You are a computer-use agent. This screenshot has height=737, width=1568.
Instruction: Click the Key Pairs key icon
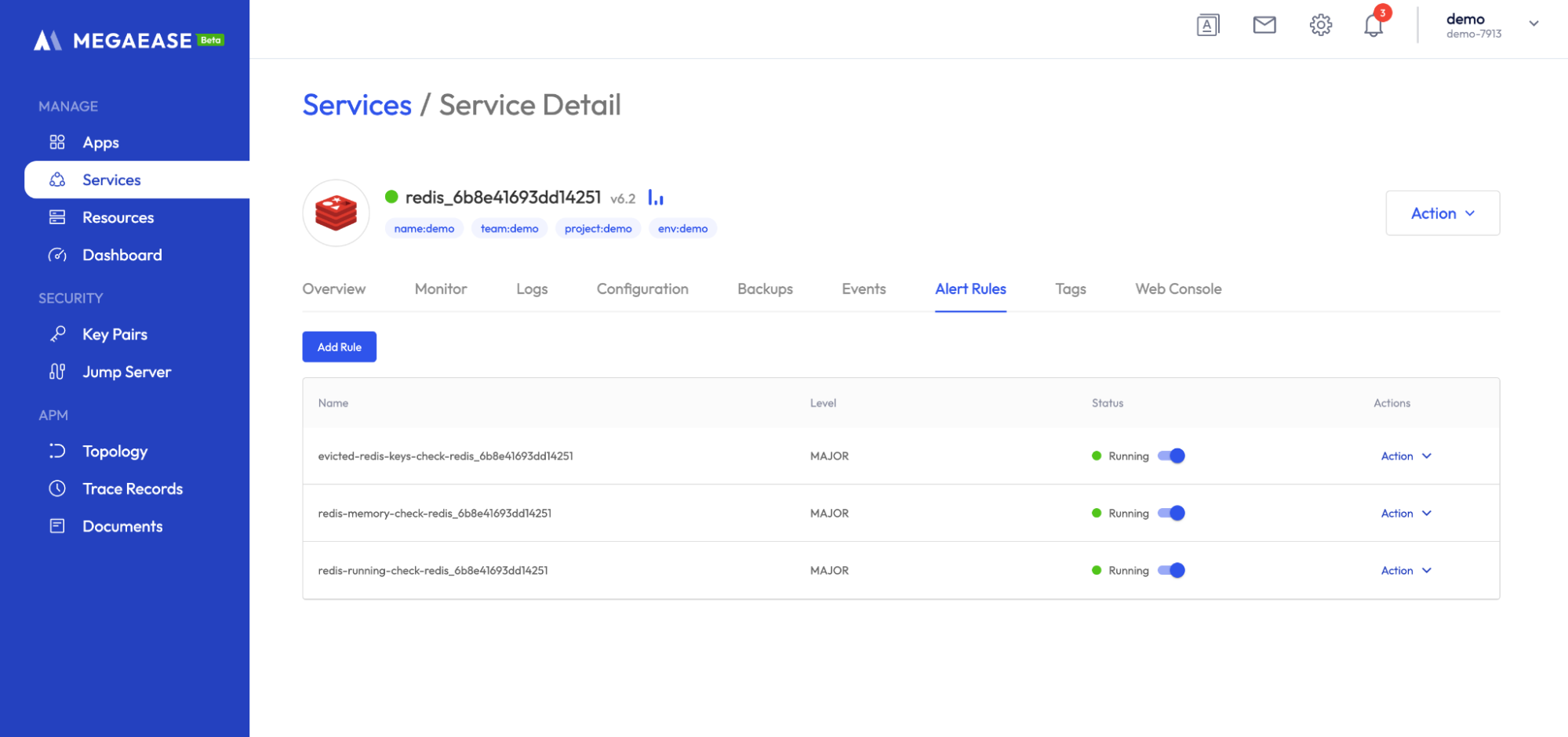[x=57, y=334]
